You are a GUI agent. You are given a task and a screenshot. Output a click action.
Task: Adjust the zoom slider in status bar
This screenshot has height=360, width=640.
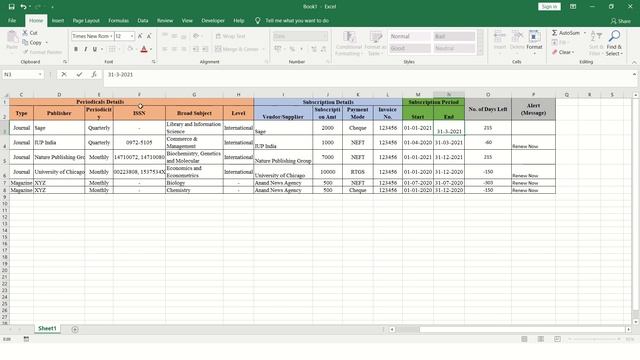click(594, 339)
